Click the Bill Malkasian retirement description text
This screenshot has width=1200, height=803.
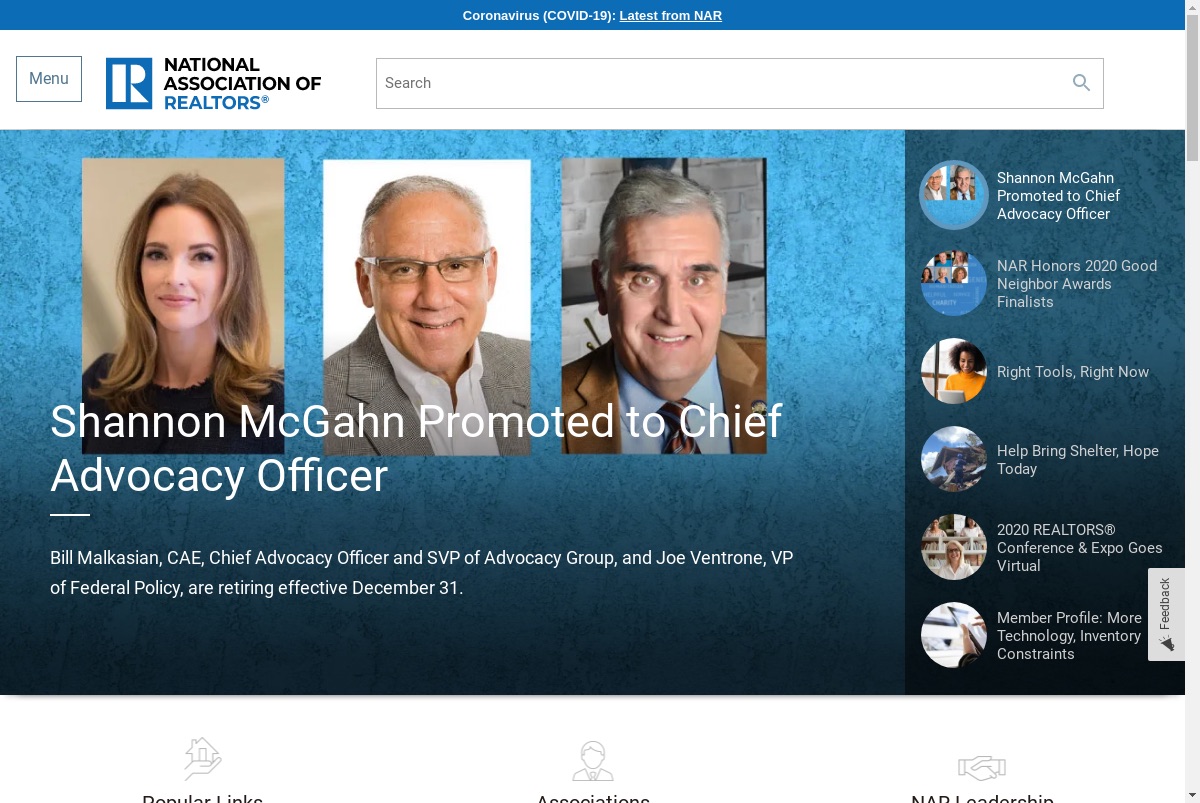tap(422, 573)
